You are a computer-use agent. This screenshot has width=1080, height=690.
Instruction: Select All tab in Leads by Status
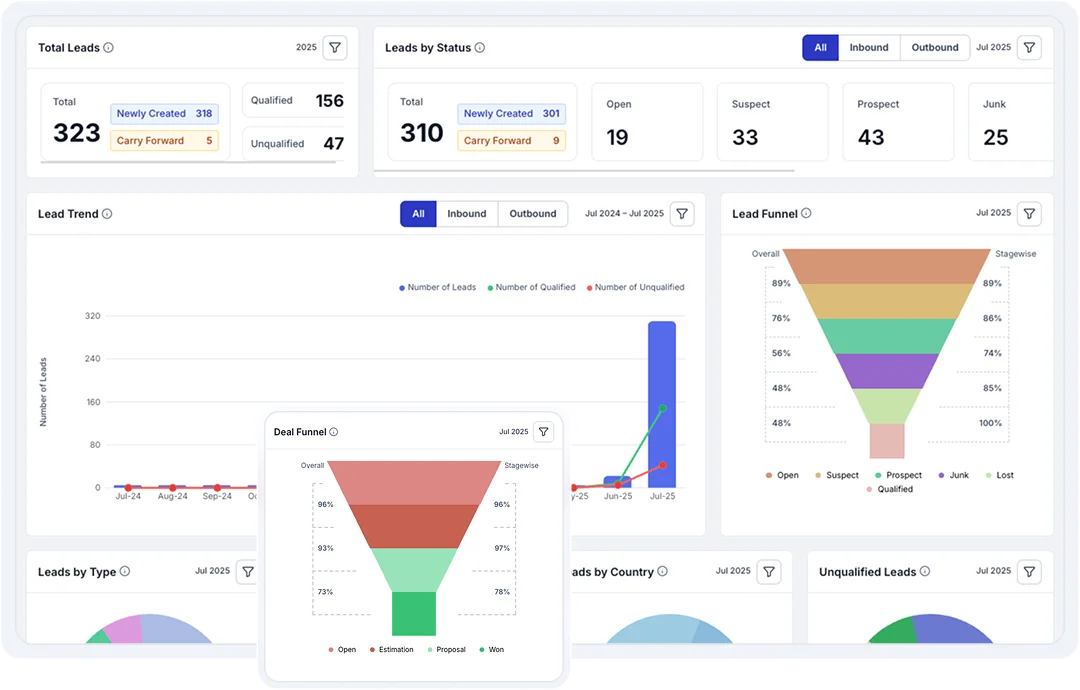pos(820,48)
